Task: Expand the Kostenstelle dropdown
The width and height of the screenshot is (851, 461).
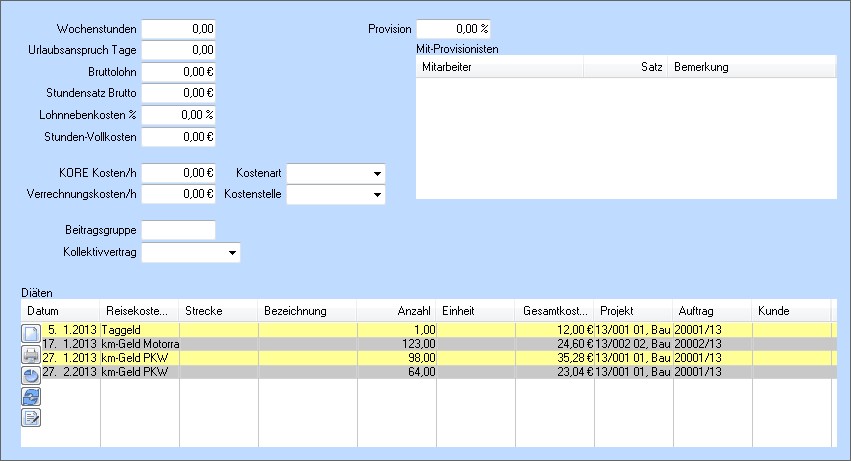Action: (x=376, y=194)
